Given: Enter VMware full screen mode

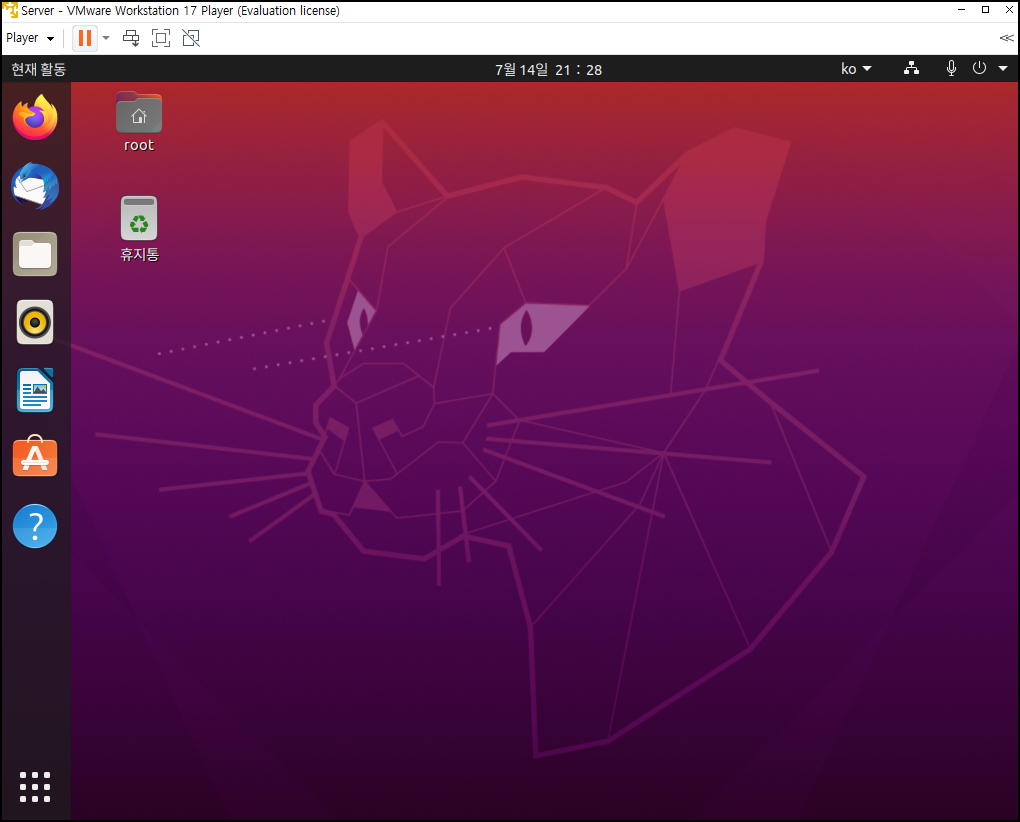Looking at the screenshot, I should click(x=161, y=38).
